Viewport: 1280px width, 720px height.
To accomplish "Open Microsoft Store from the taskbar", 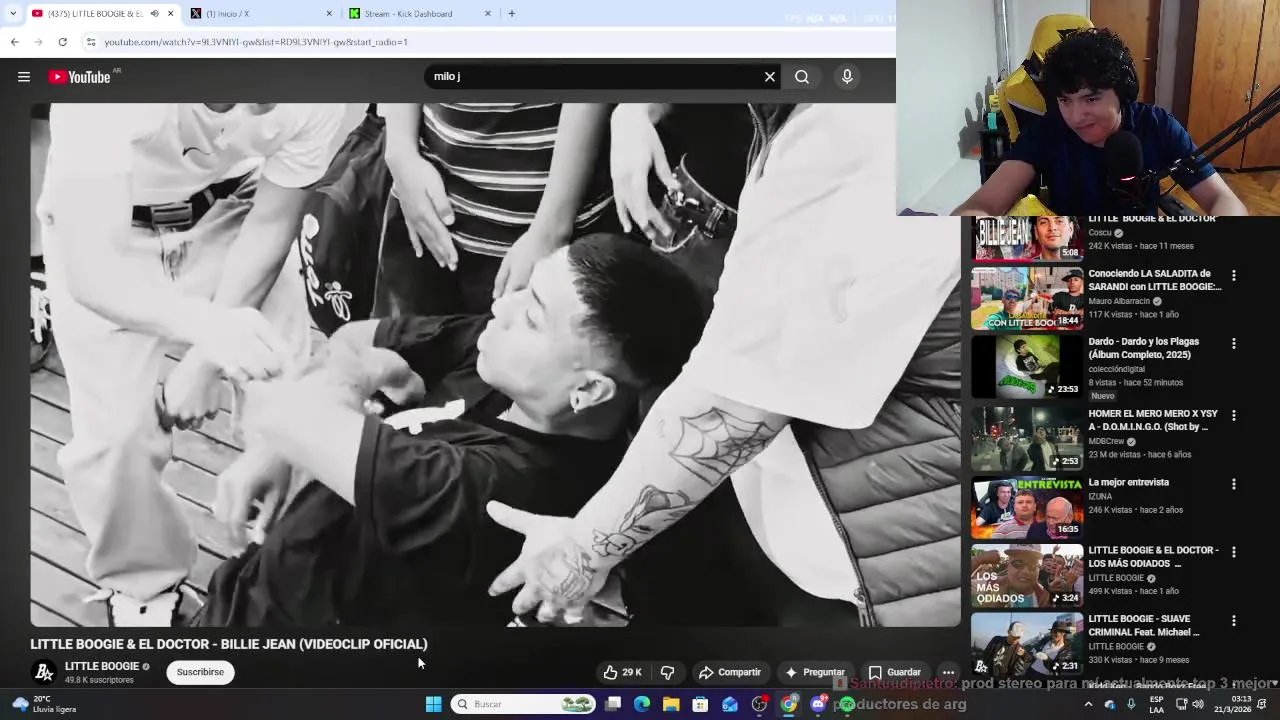I will pos(701,704).
